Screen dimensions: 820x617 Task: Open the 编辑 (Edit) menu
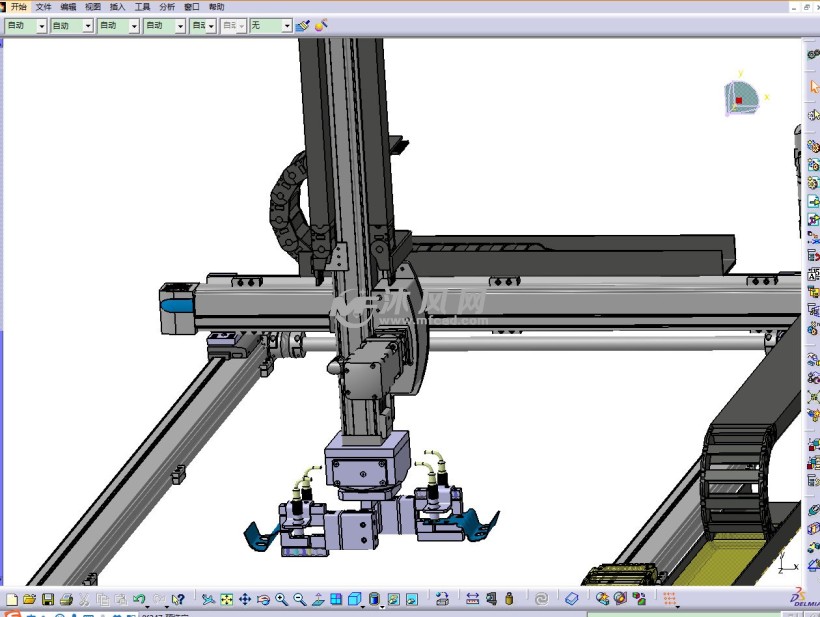[x=69, y=7]
